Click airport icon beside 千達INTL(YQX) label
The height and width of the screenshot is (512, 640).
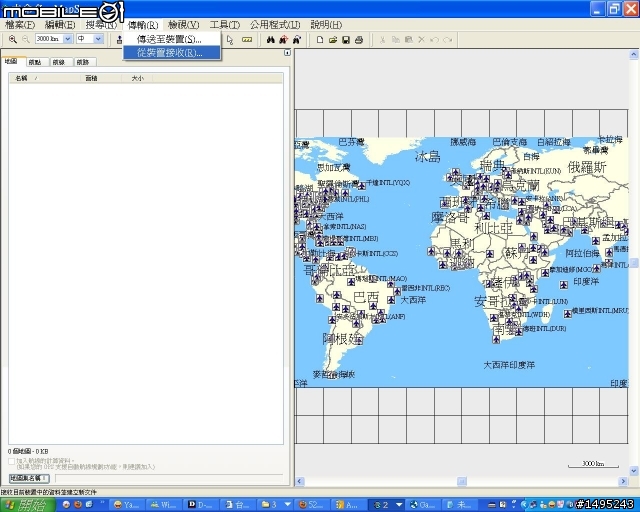coord(361,186)
